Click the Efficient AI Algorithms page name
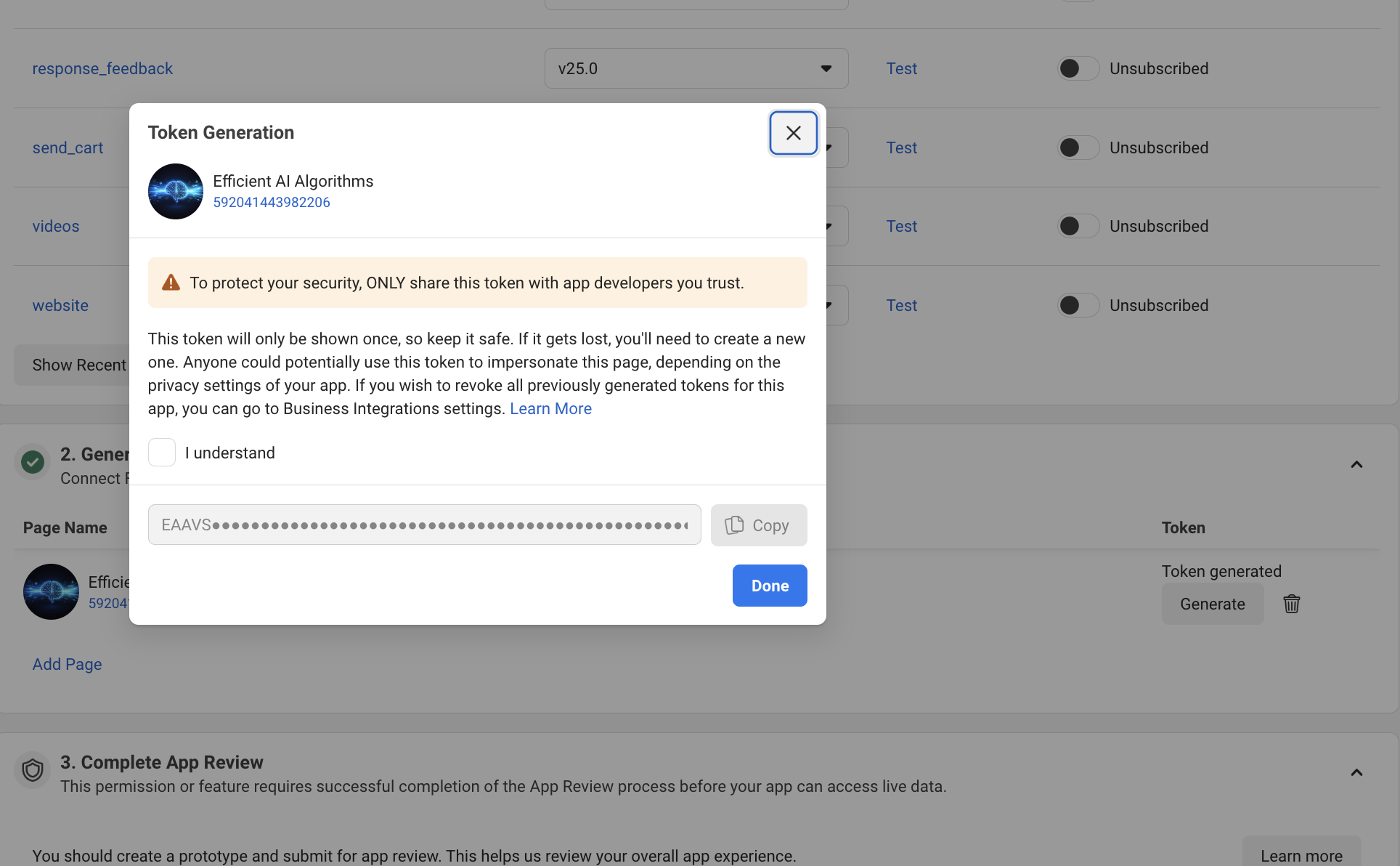This screenshot has height=866, width=1400. [x=293, y=181]
